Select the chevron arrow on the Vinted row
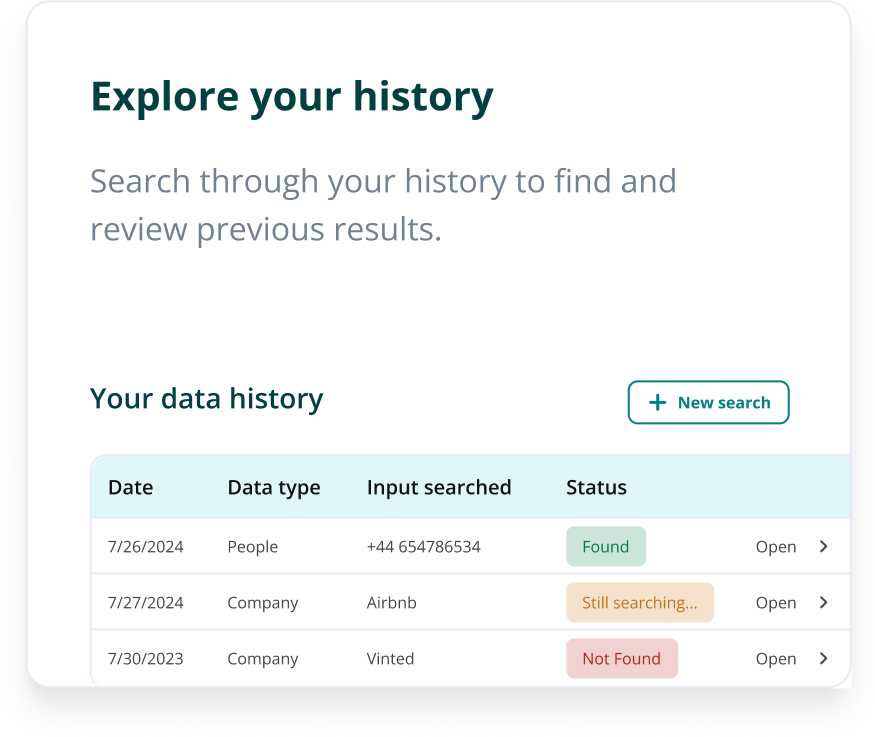 click(823, 658)
